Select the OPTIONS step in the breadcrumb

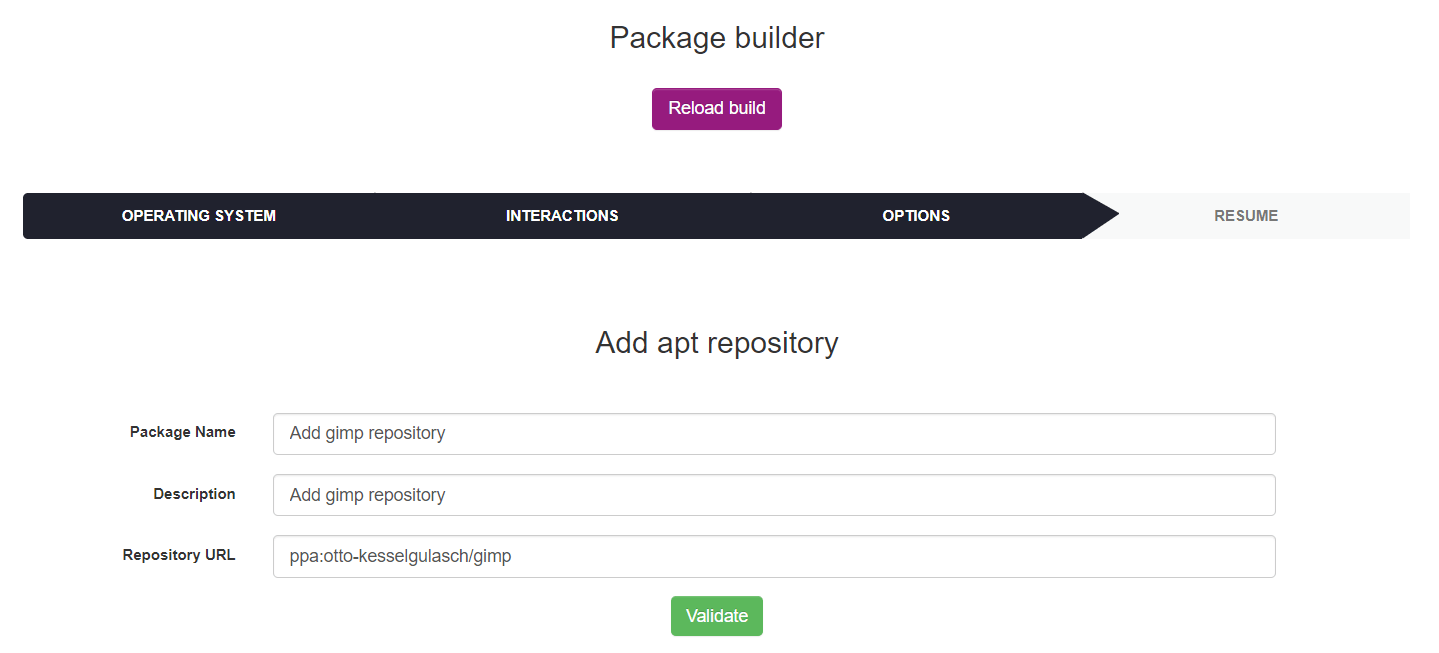(915, 215)
